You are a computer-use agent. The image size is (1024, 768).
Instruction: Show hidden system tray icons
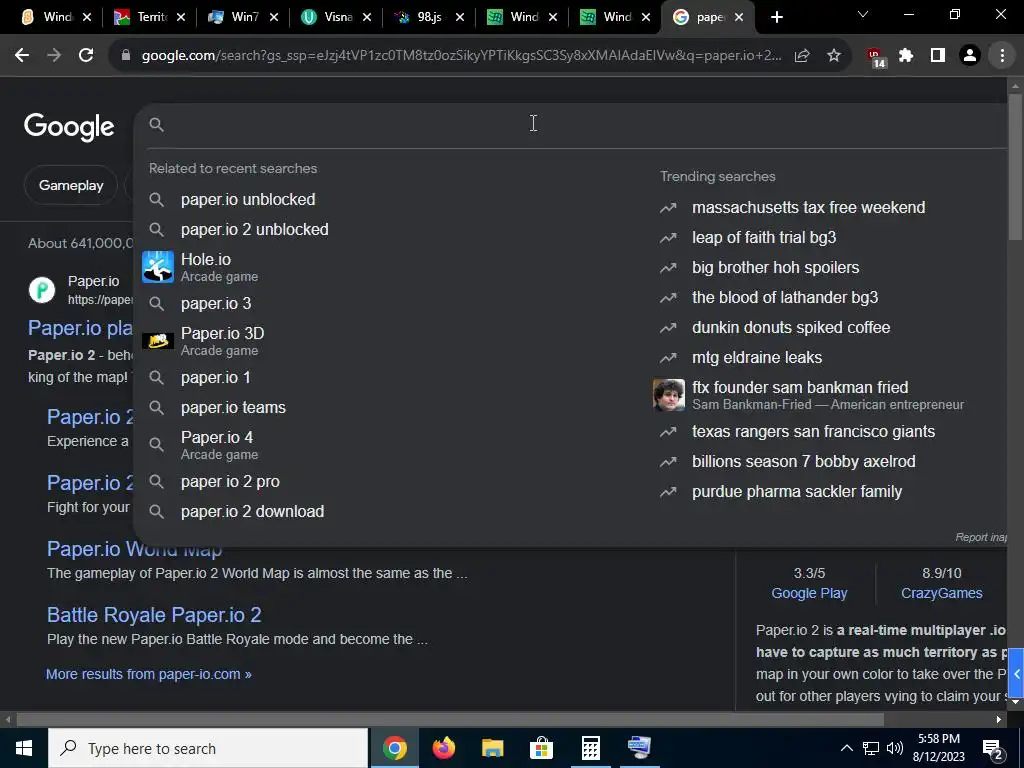[x=846, y=748]
